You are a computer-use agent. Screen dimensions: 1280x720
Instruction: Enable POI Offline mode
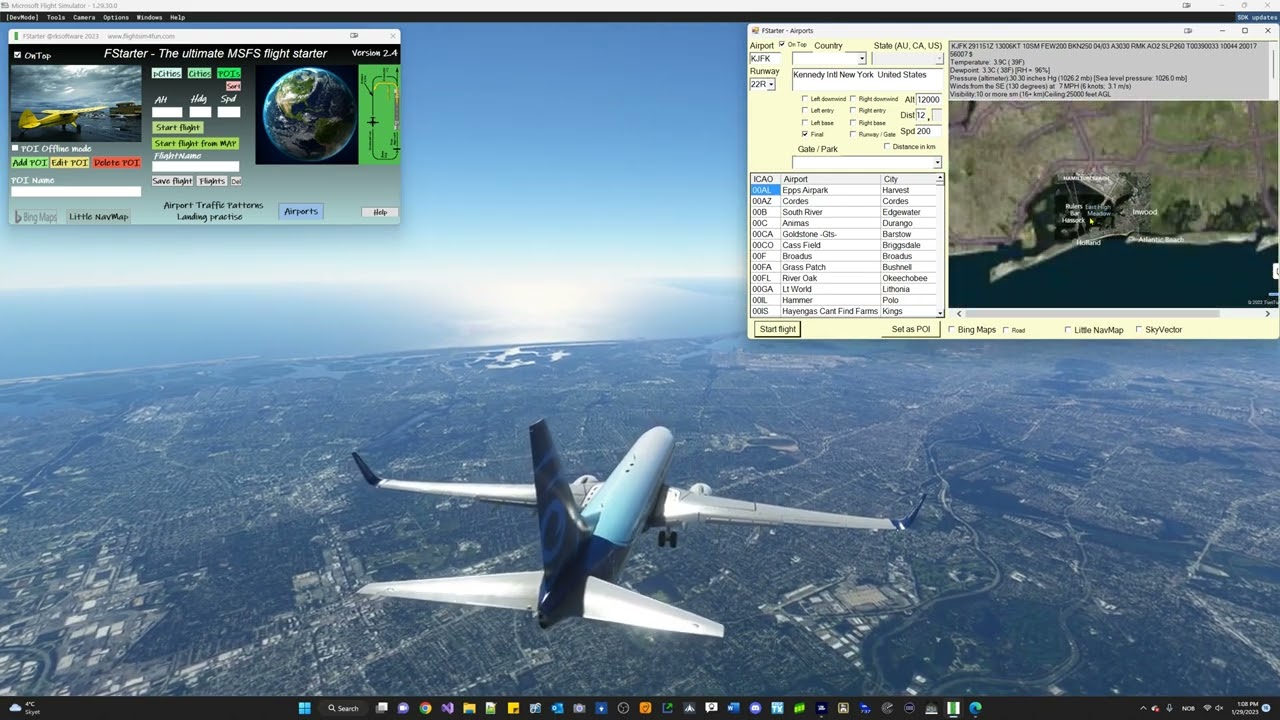pos(15,148)
